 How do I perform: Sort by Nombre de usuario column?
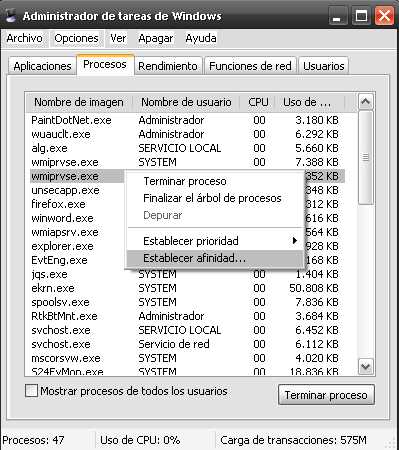(x=186, y=102)
